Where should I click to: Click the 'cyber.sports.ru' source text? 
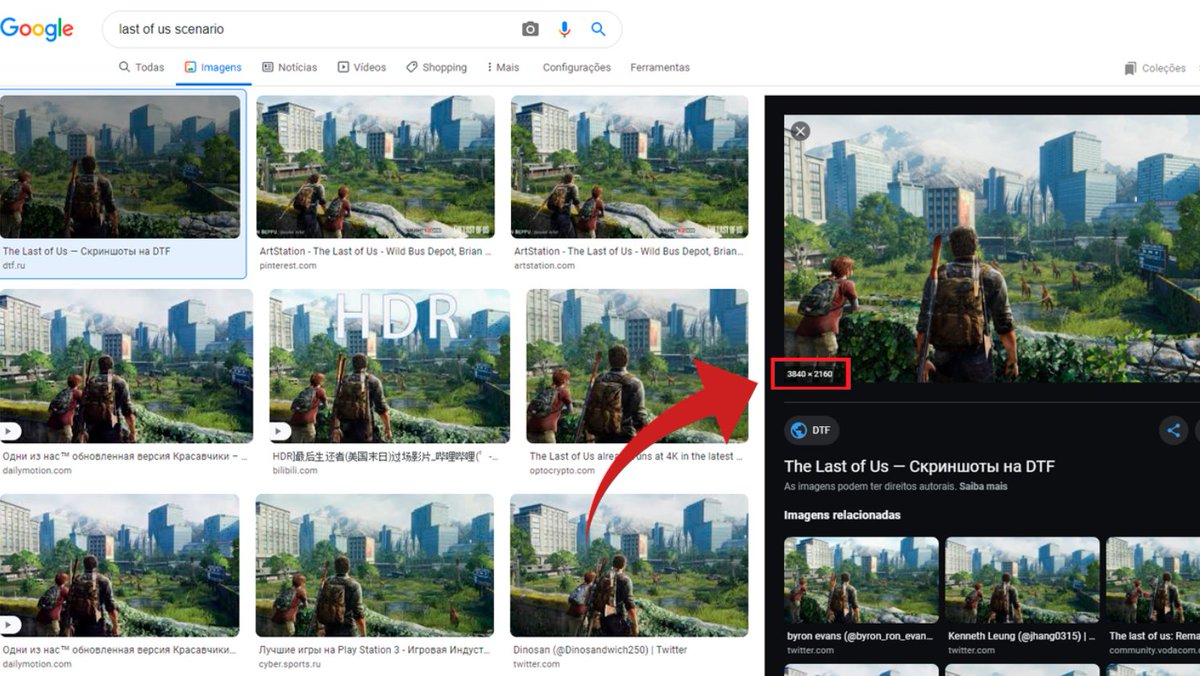pyautogui.click(x=290, y=664)
